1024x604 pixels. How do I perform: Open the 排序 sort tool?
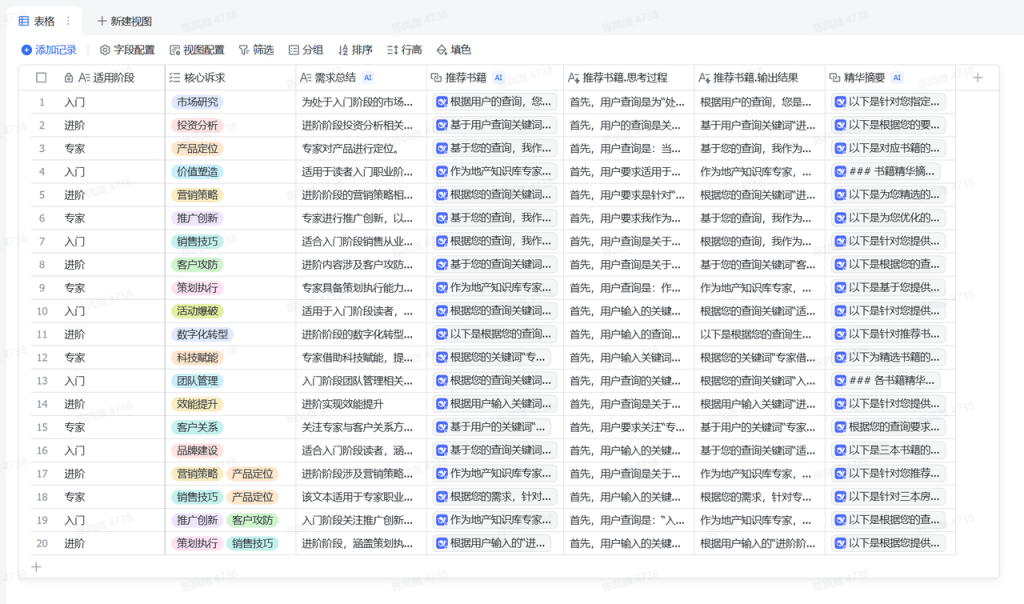(355, 50)
